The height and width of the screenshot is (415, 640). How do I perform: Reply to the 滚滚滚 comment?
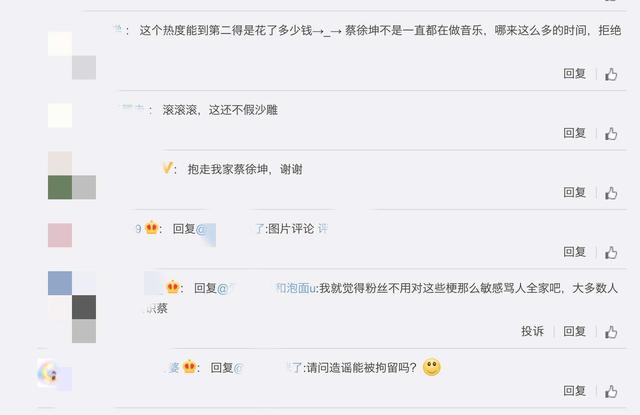click(x=574, y=133)
